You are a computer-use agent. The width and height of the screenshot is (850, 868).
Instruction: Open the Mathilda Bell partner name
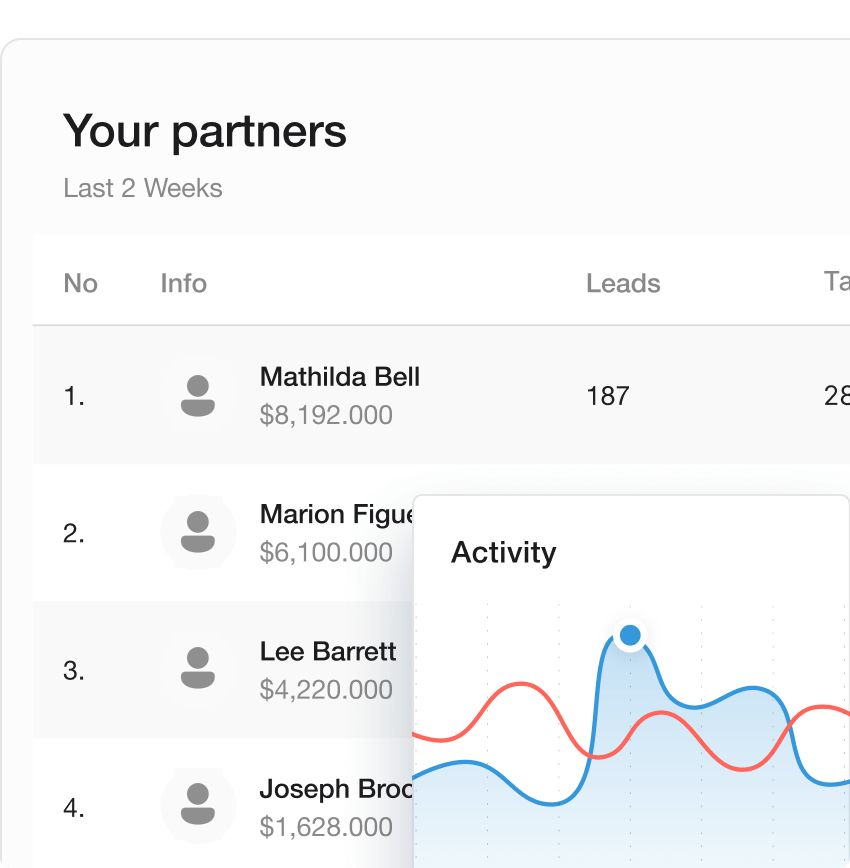pyautogui.click(x=339, y=377)
